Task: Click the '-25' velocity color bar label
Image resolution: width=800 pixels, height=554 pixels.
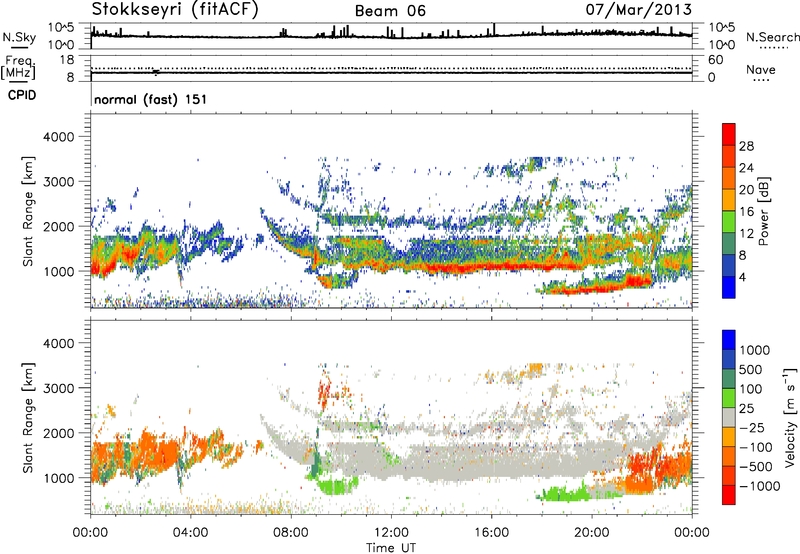Action: pos(751,428)
